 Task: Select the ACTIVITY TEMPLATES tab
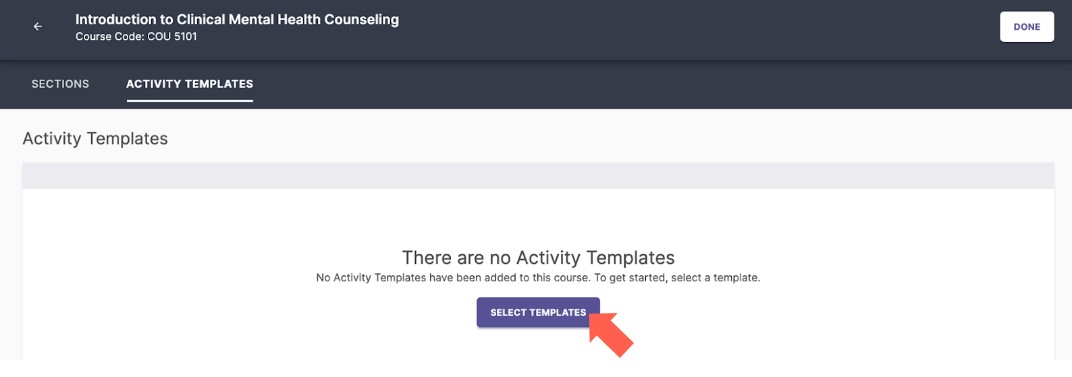pyautogui.click(x=189, y=84)
